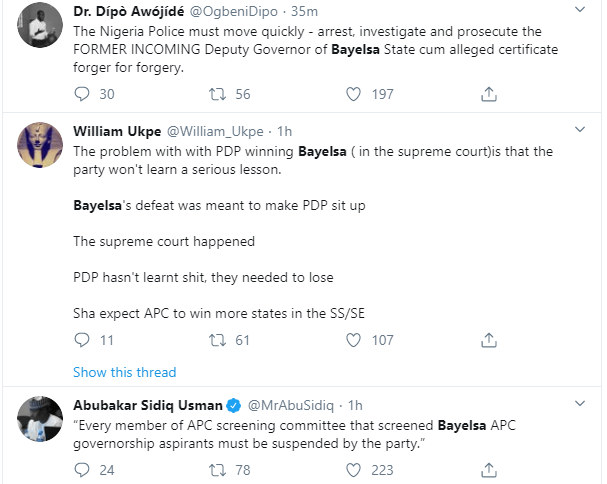Retweet Dr. Dípò Awójídé's tweet
Viewport: 607px width, 484px height.
(218, 94)
